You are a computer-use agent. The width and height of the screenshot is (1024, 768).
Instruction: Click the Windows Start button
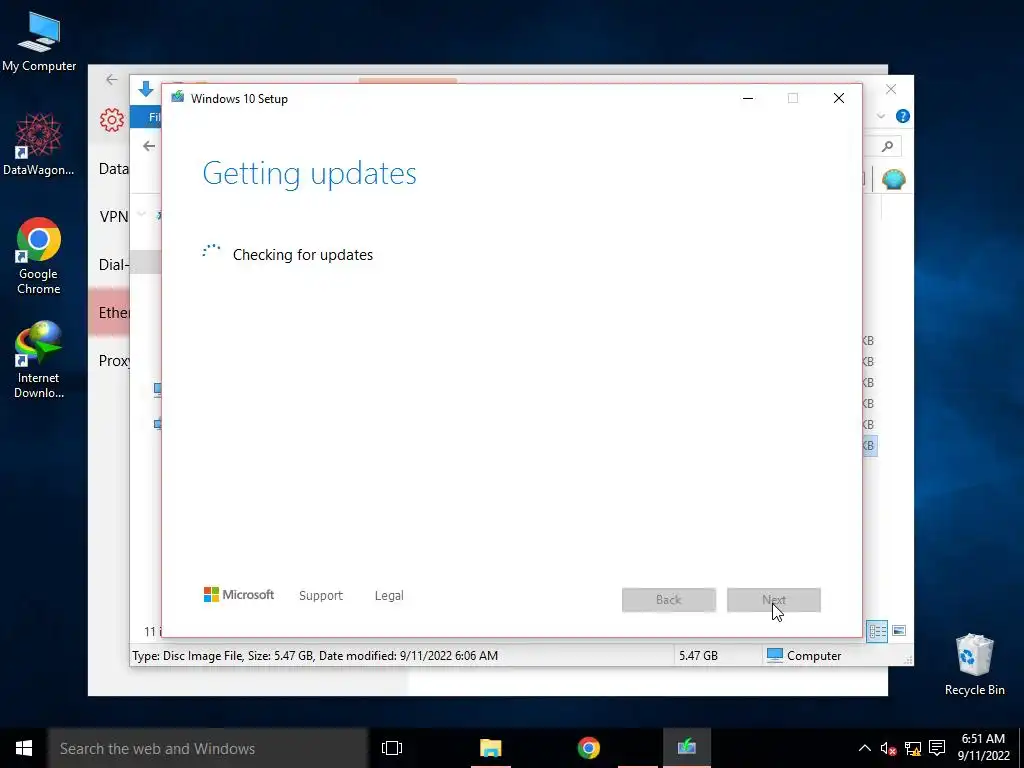click(24, 748)
